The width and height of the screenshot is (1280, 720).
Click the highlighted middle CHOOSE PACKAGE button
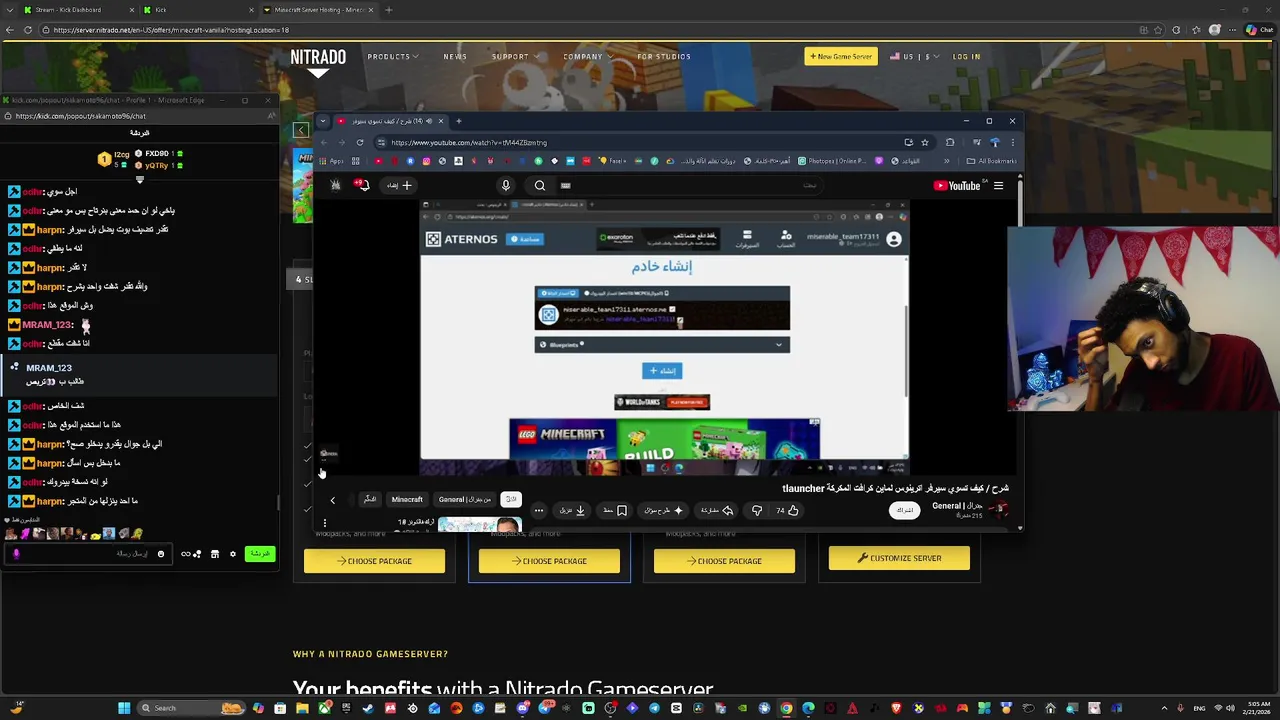[549, 561]
